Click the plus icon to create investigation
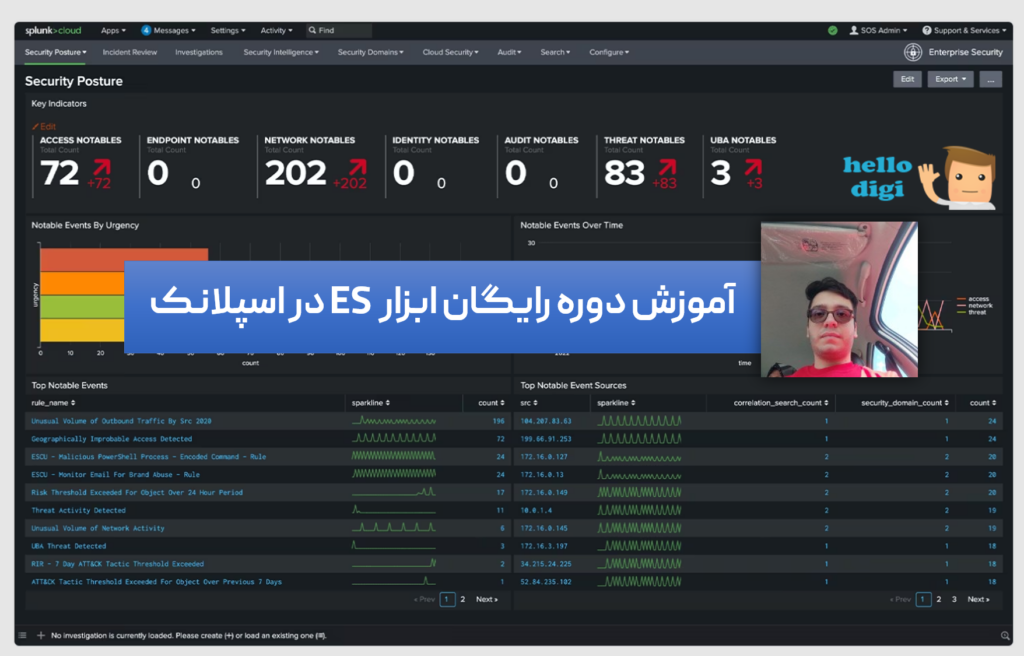Screen dimensions: 1024x656 click(40, 635)
